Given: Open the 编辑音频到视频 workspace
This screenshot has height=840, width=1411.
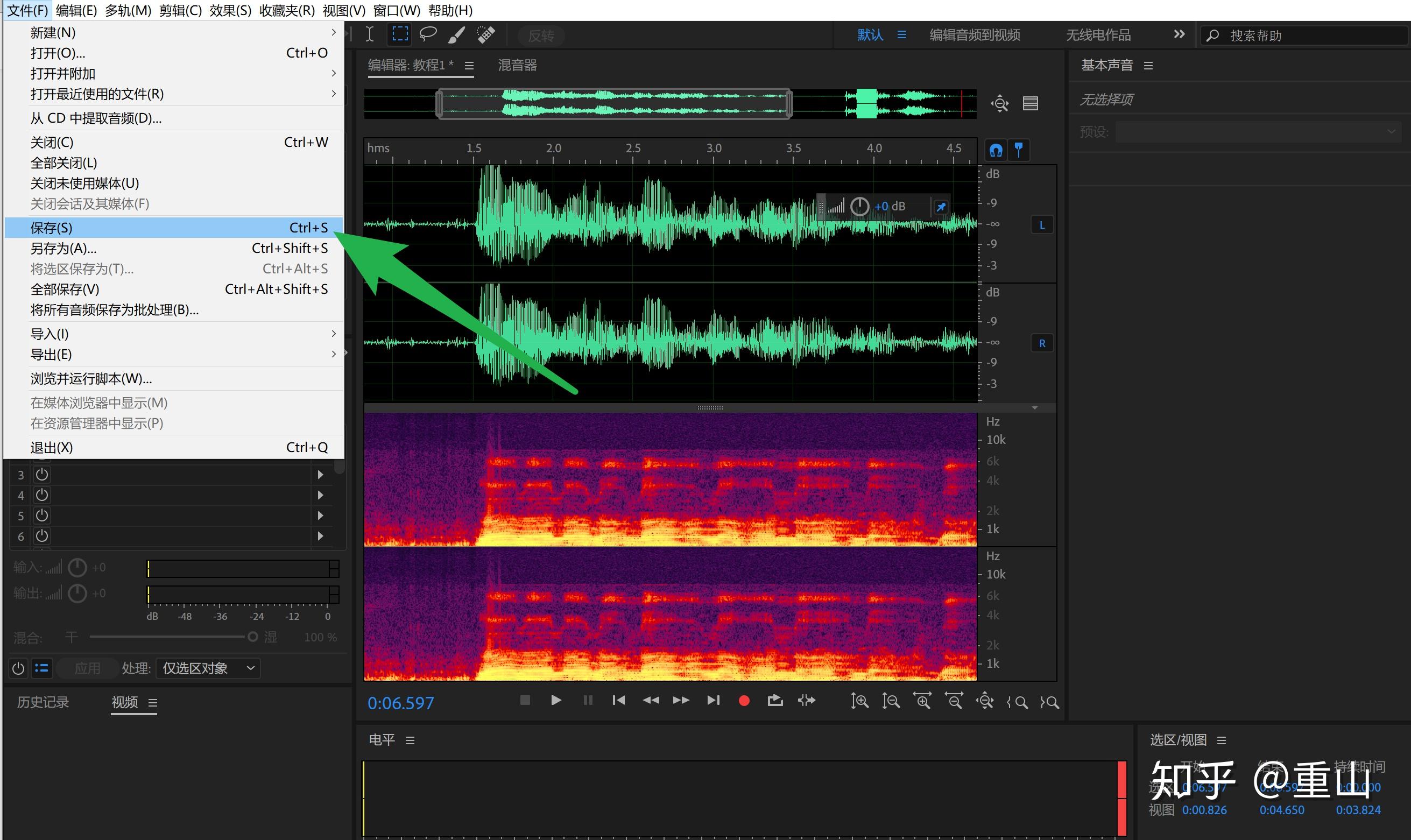Looking at the screenshot, I should (975, 35).
